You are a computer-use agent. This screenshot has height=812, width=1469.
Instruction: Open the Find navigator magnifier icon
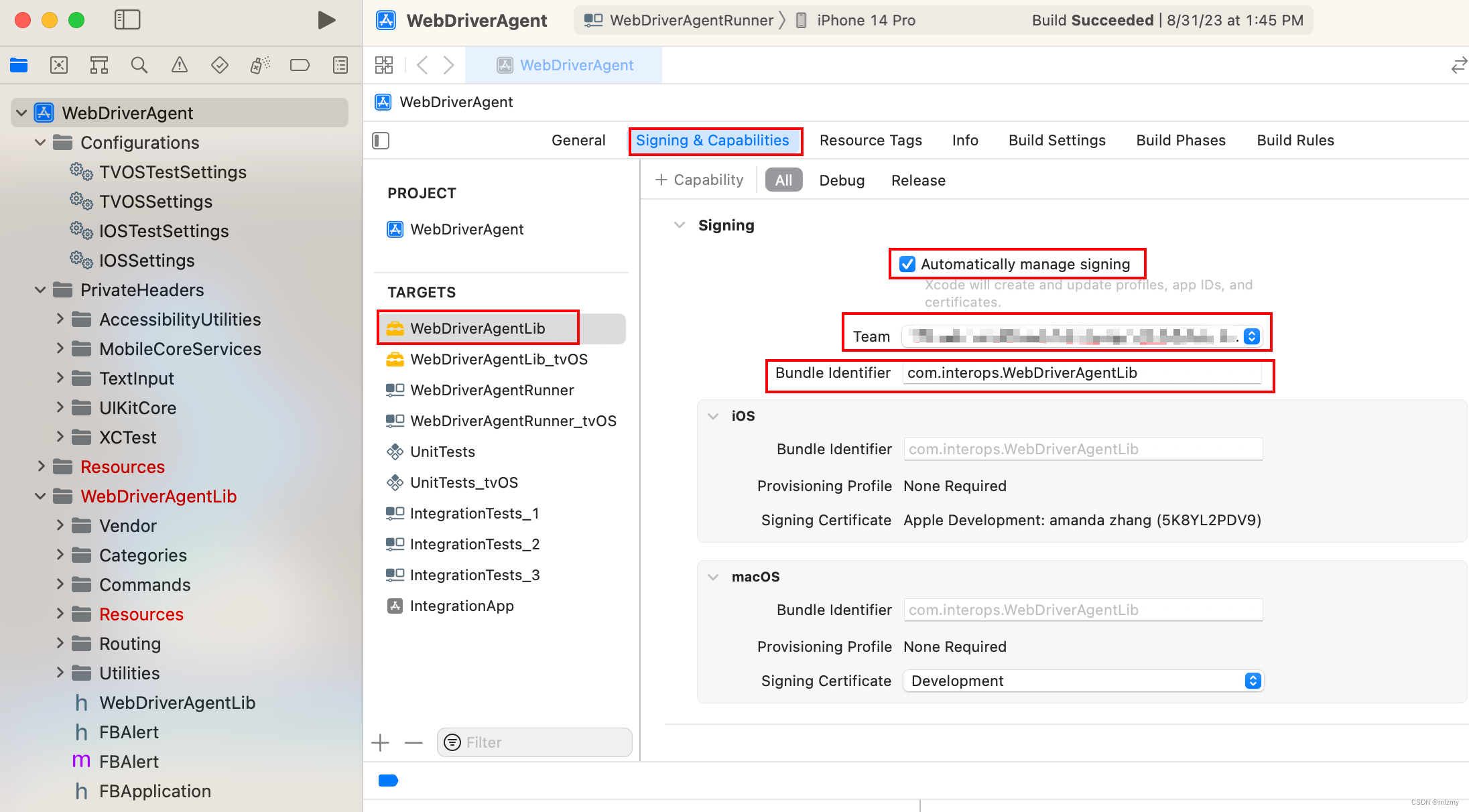tap(139, 65)
